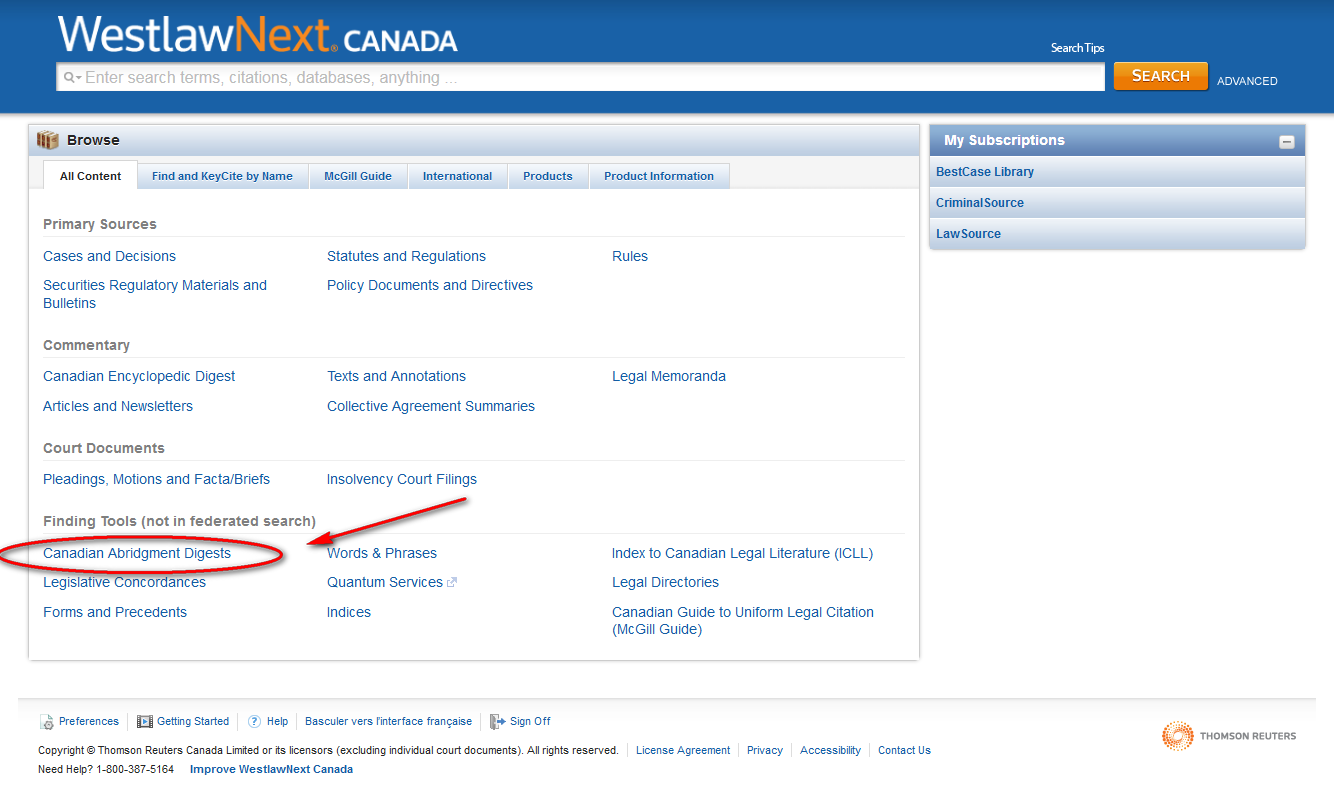Click the main search input field
Viewport: 1334px width, 808px height.
click(x=581, y=78)
